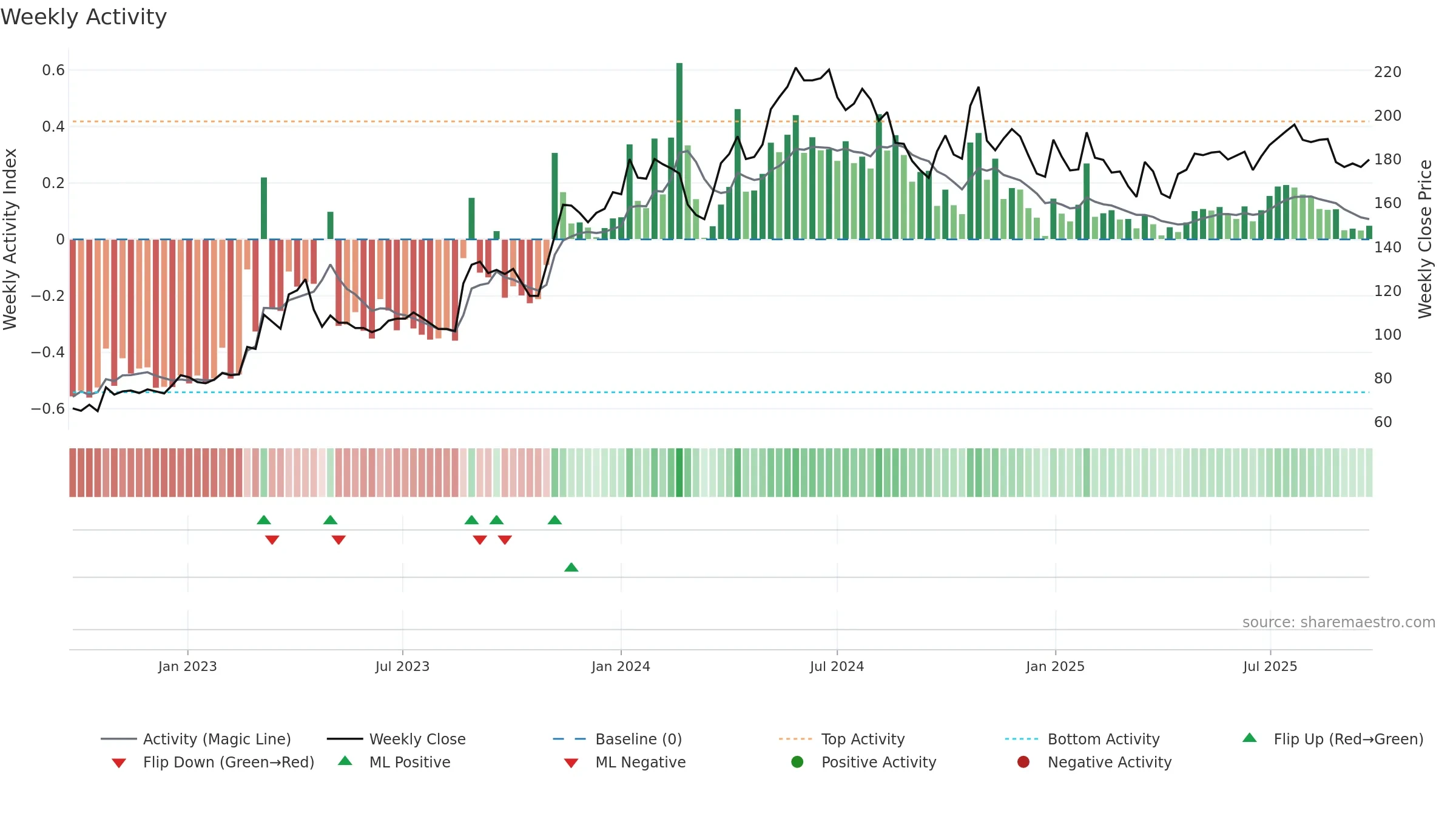The image size is (1456, 819).
Task: Click the Activity (Magic Line) legend entry
Action: click(x=196, y=739)
